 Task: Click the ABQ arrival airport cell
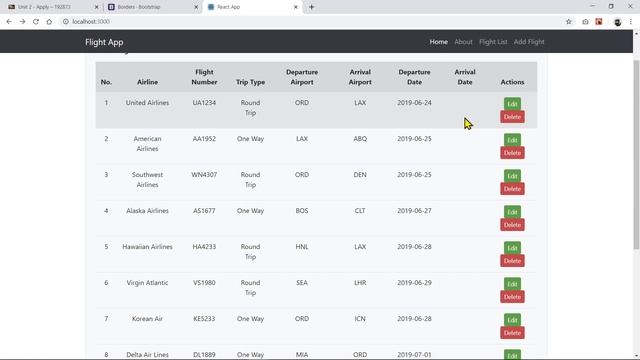(x=360, y=139)
